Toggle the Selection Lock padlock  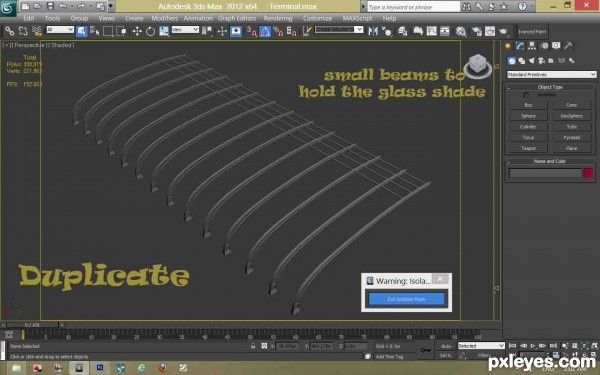coord(253,346)
